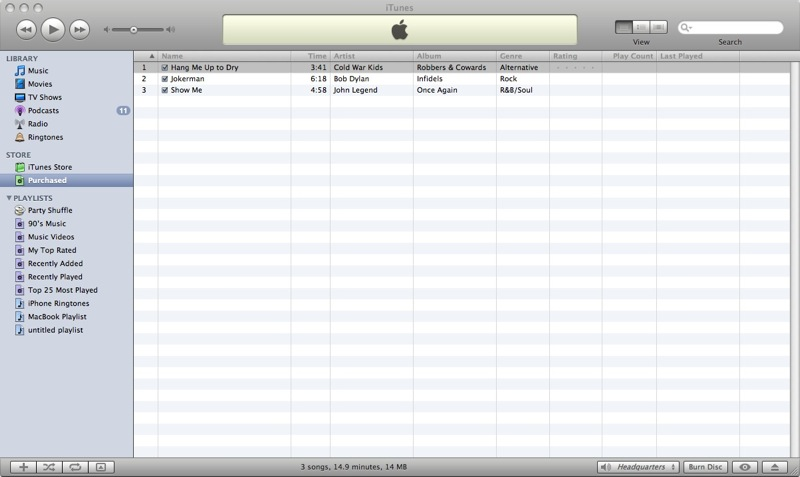Switch to list view
The height and width of the screenshot is (477, 800).
pyautogui.click(x=624, y=27)
